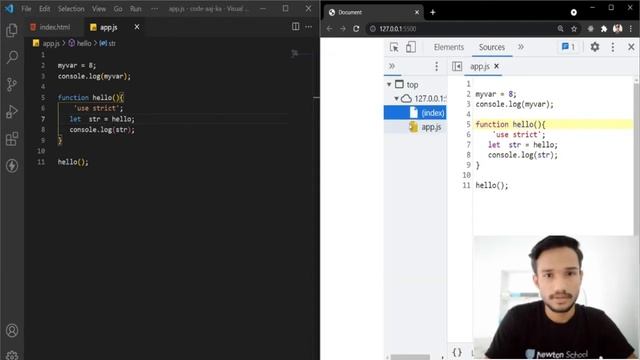
Task: Close the DevTools panel
Action: (631, 47)
